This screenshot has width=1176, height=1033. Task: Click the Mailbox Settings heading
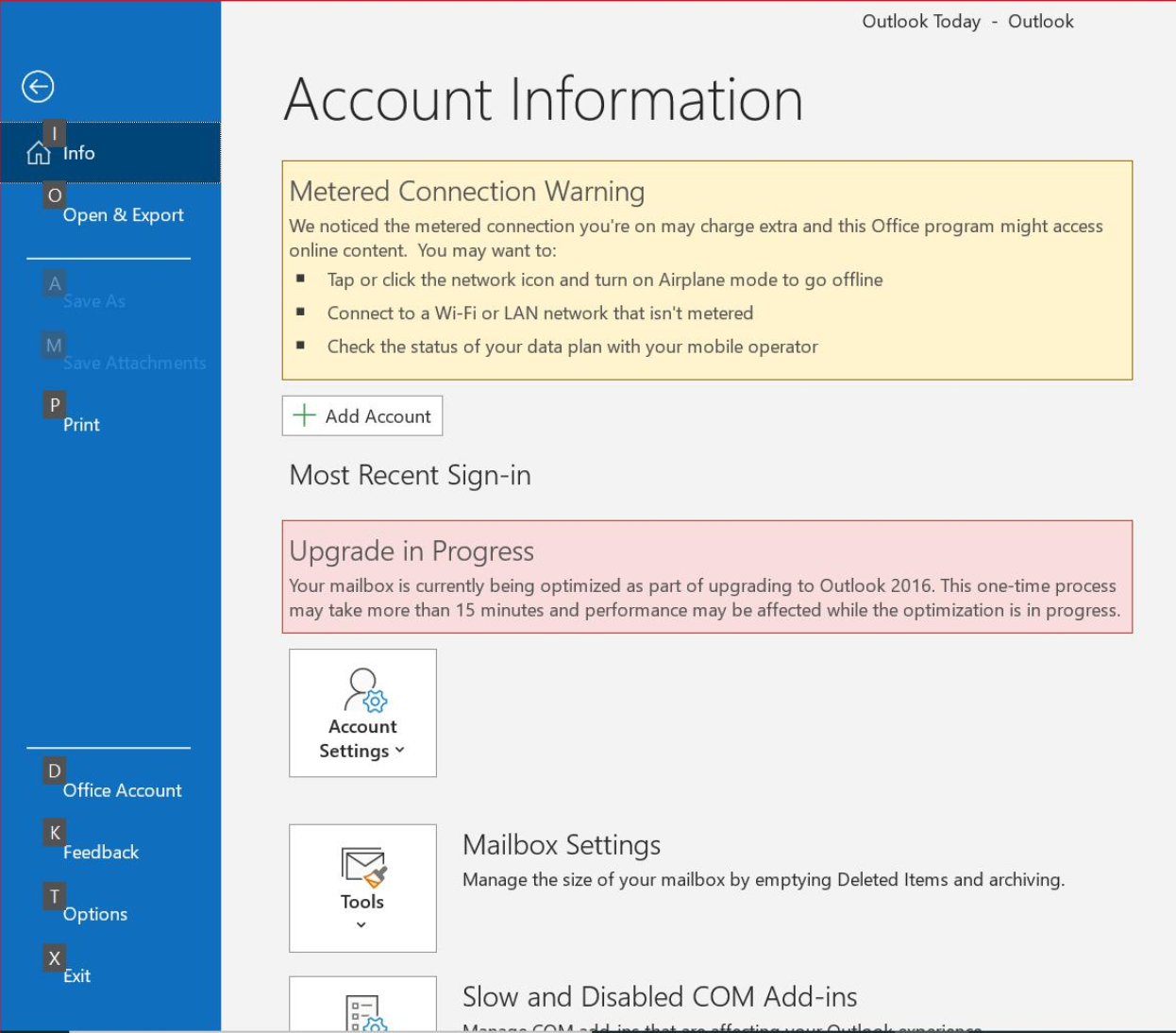[x=562, y=844]
